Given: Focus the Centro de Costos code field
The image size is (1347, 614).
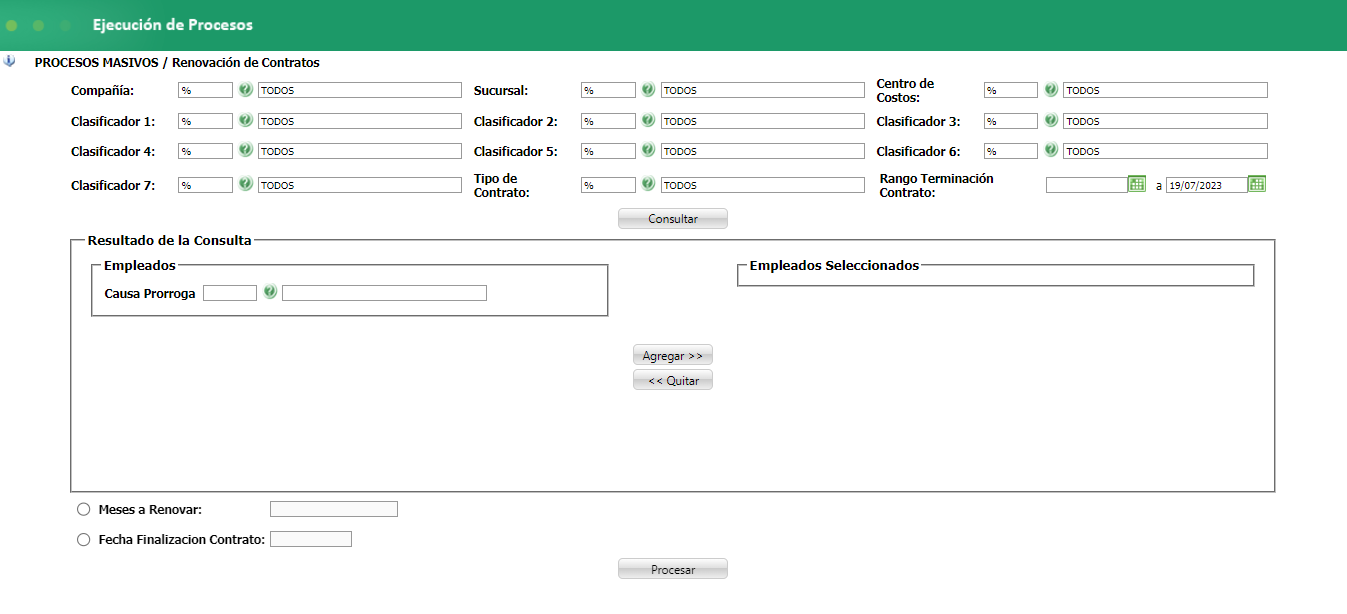Looking at the screenshot, I should [1011, 90].
